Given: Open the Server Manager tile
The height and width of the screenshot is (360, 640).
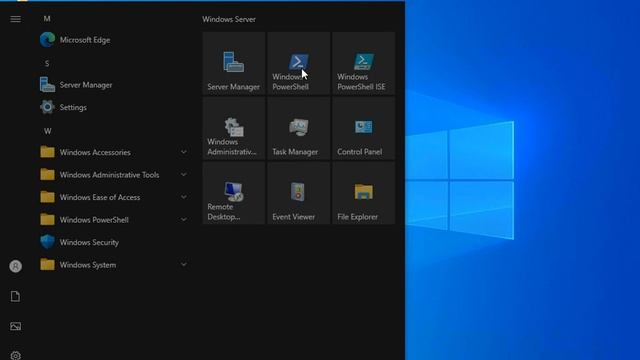Looking at the screenshot, I should point(234,63).
